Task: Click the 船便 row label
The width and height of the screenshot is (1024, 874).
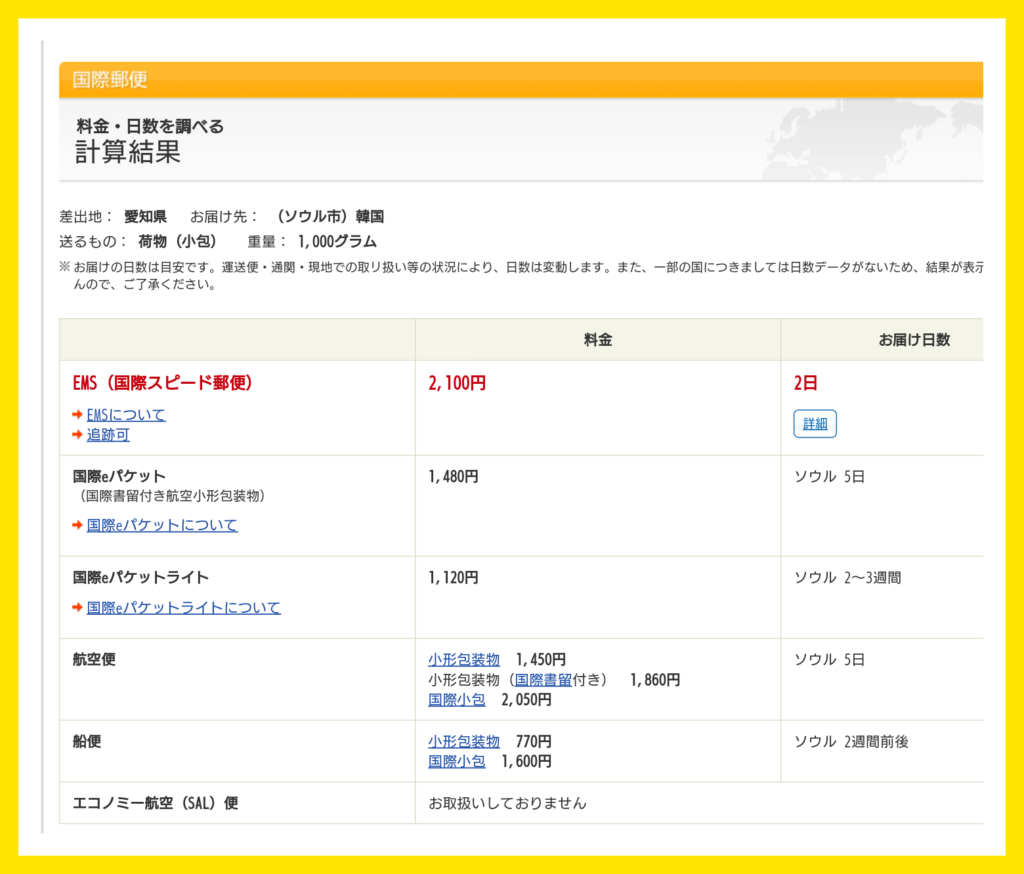Action: 87,741
